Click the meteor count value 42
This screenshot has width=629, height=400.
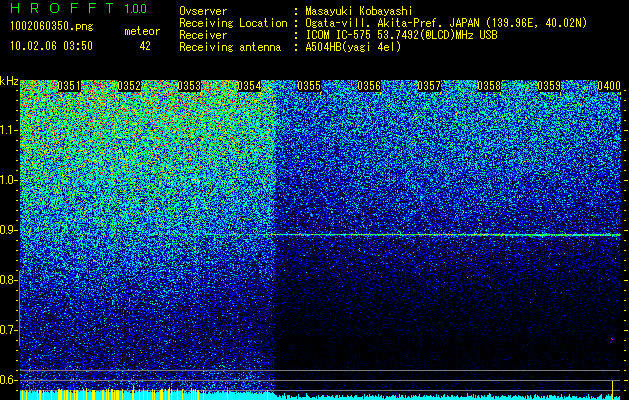tap(145, 46)
